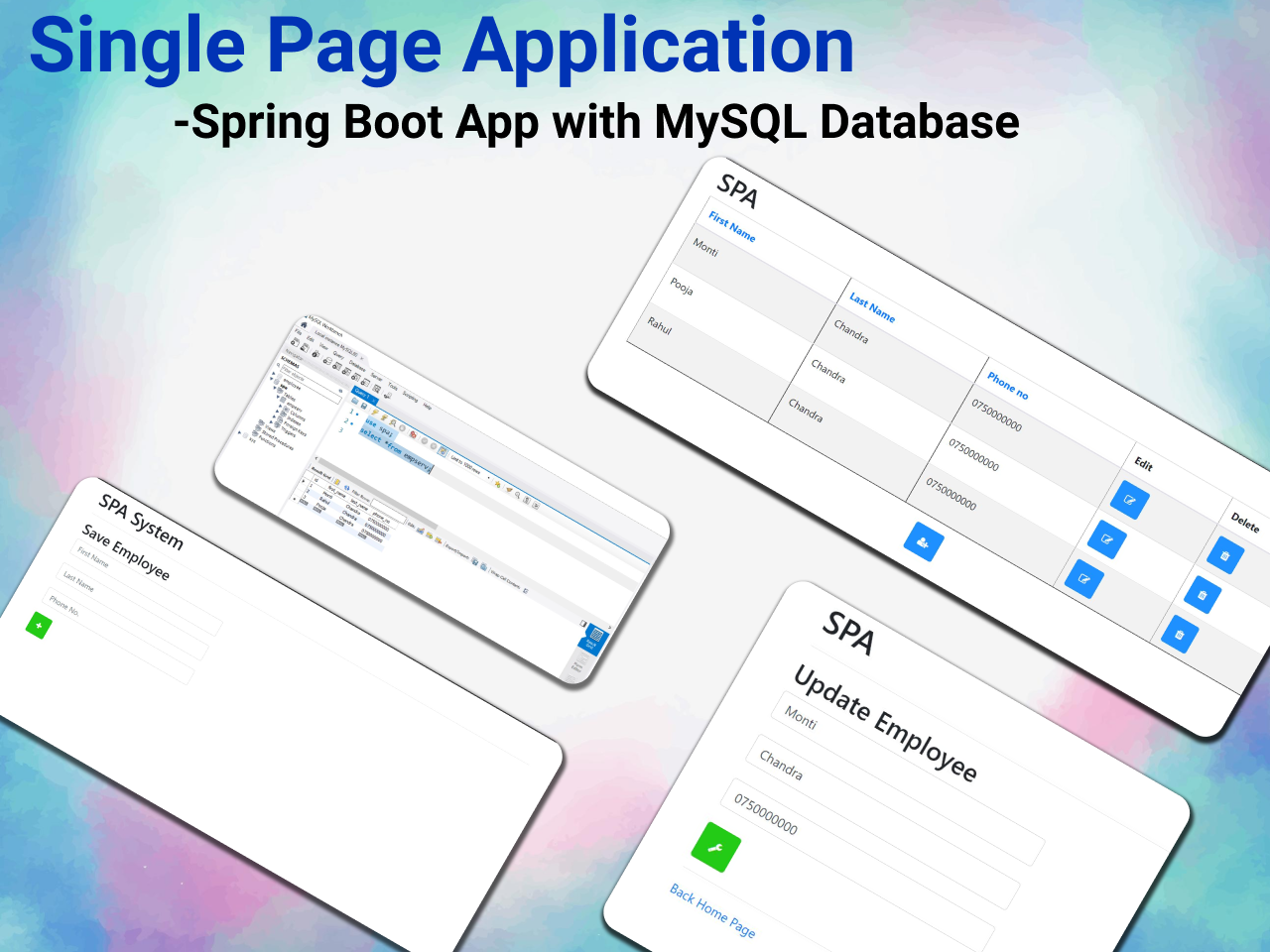Click the Delete trash icon for Pooja
Image resolution: width=1270 pixels, height=952 pixels.
tap(1203, 595)
